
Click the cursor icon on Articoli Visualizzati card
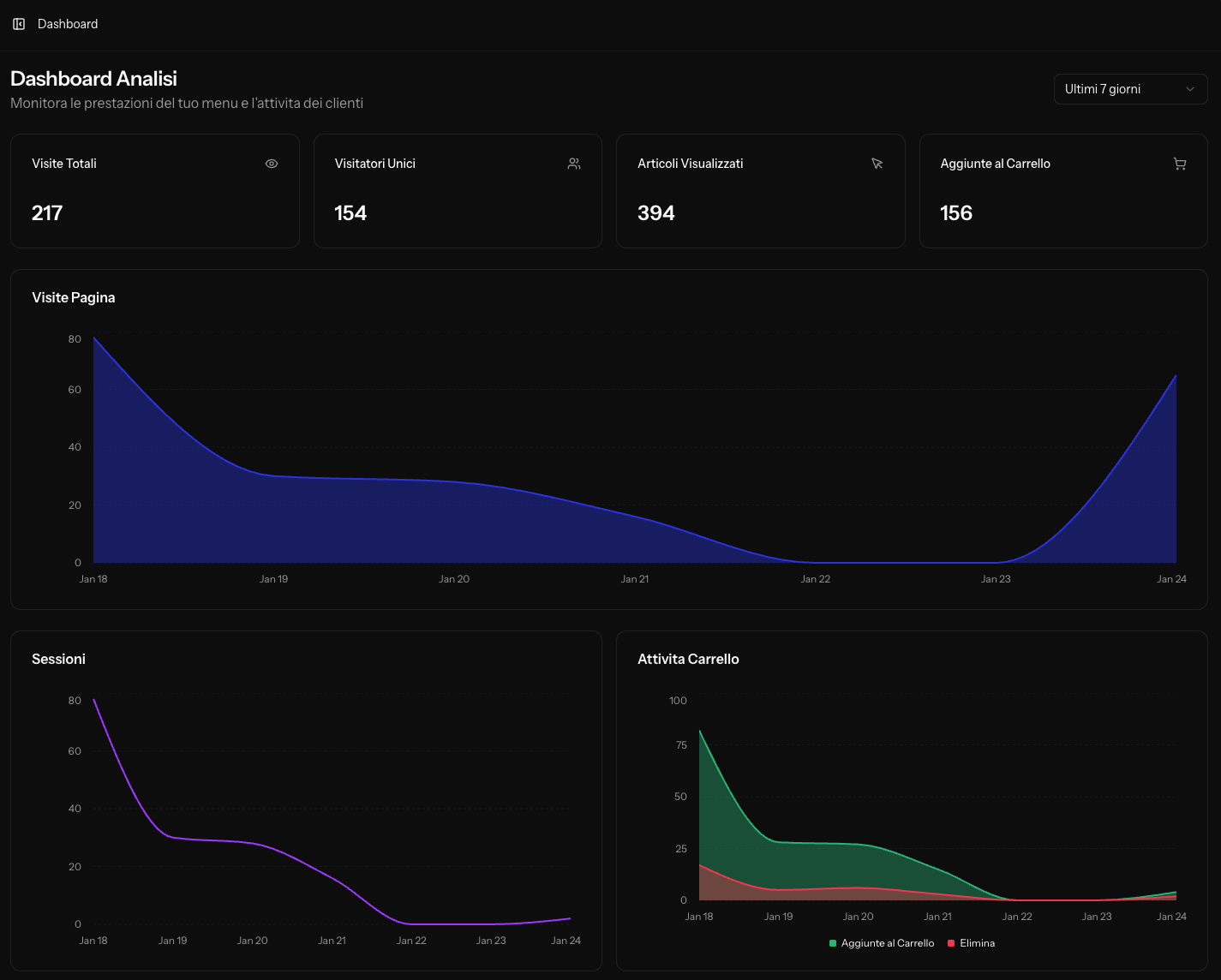coord(877,163)
